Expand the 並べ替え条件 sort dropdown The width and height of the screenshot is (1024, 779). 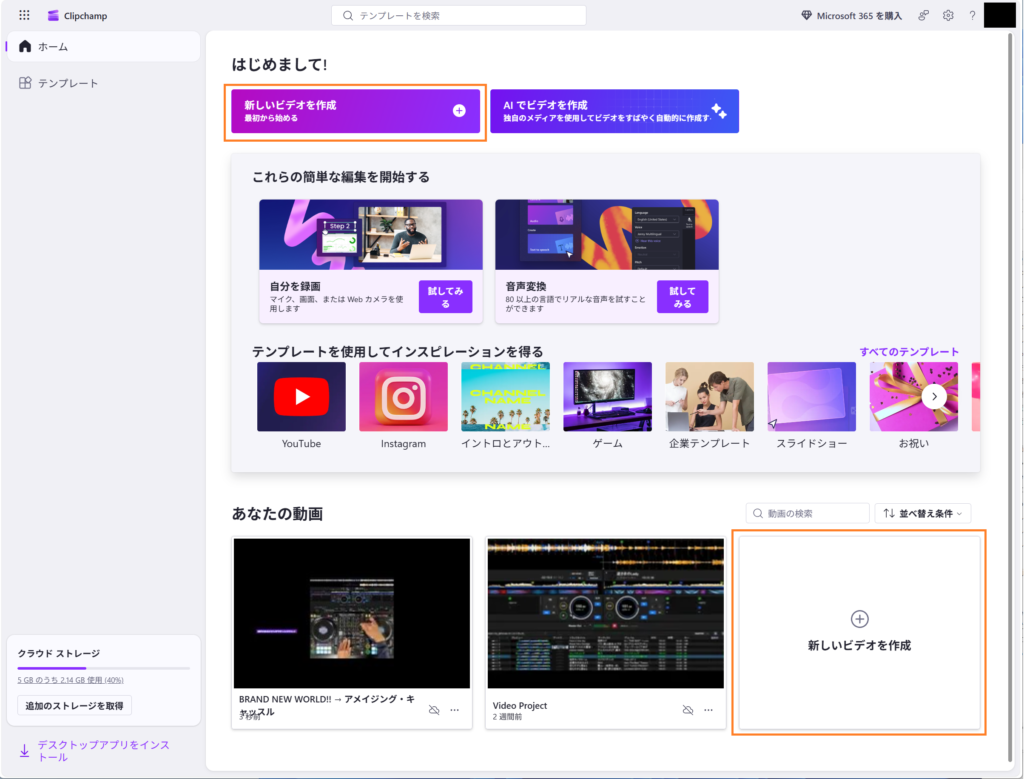click(922, 513)
